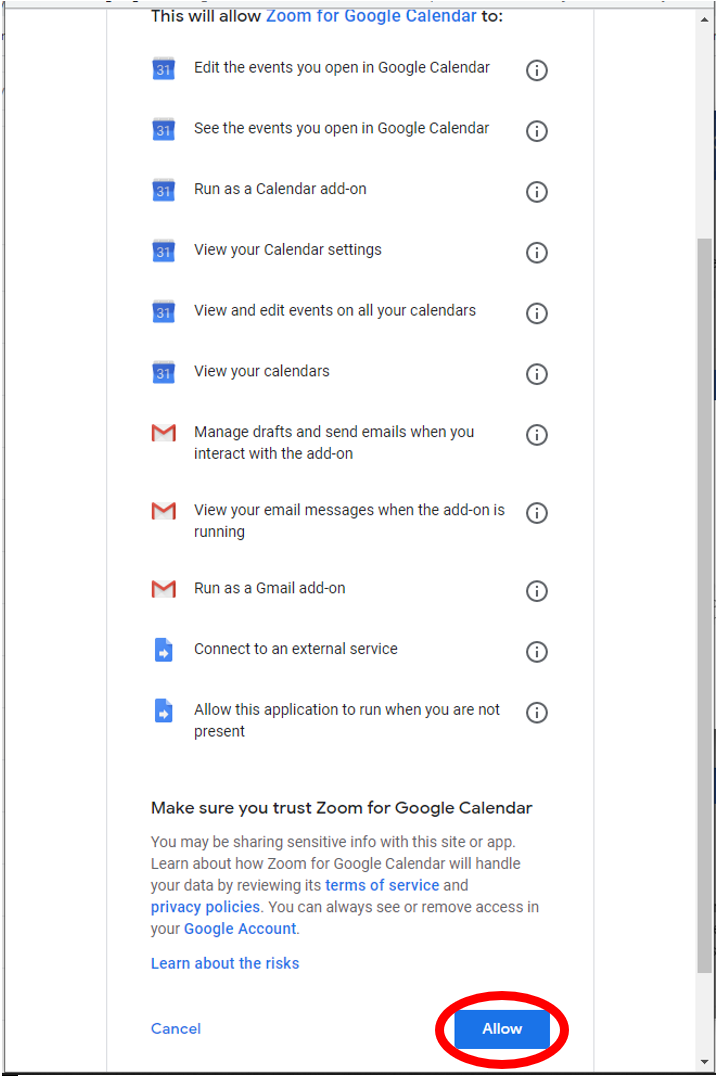717x1077 pixels.
Task: Click 'Manage drafts and send emails' text
Action: point(334,442)
